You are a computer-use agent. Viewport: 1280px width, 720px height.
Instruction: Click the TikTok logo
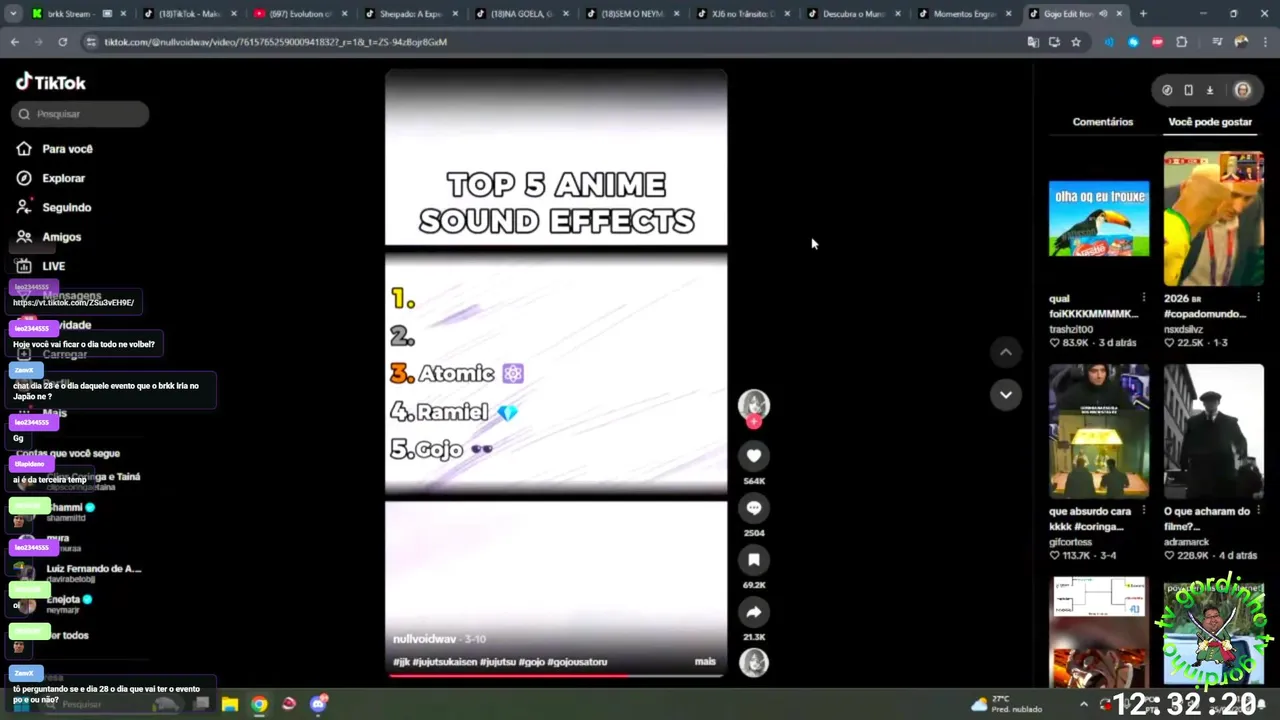[x=51, y=82]
